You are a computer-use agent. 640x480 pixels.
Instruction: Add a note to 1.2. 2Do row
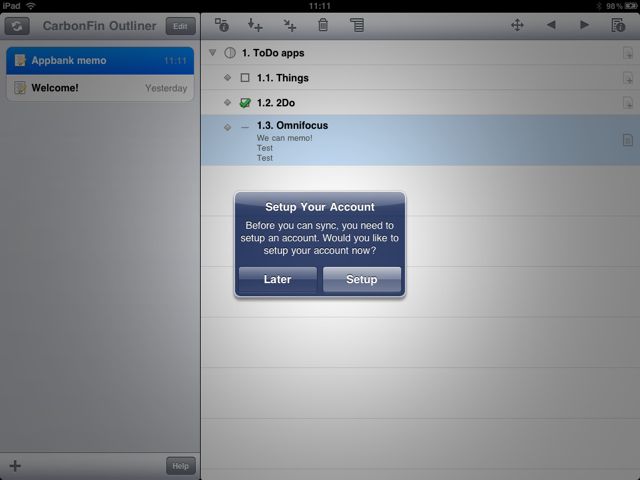coord(628,103)
